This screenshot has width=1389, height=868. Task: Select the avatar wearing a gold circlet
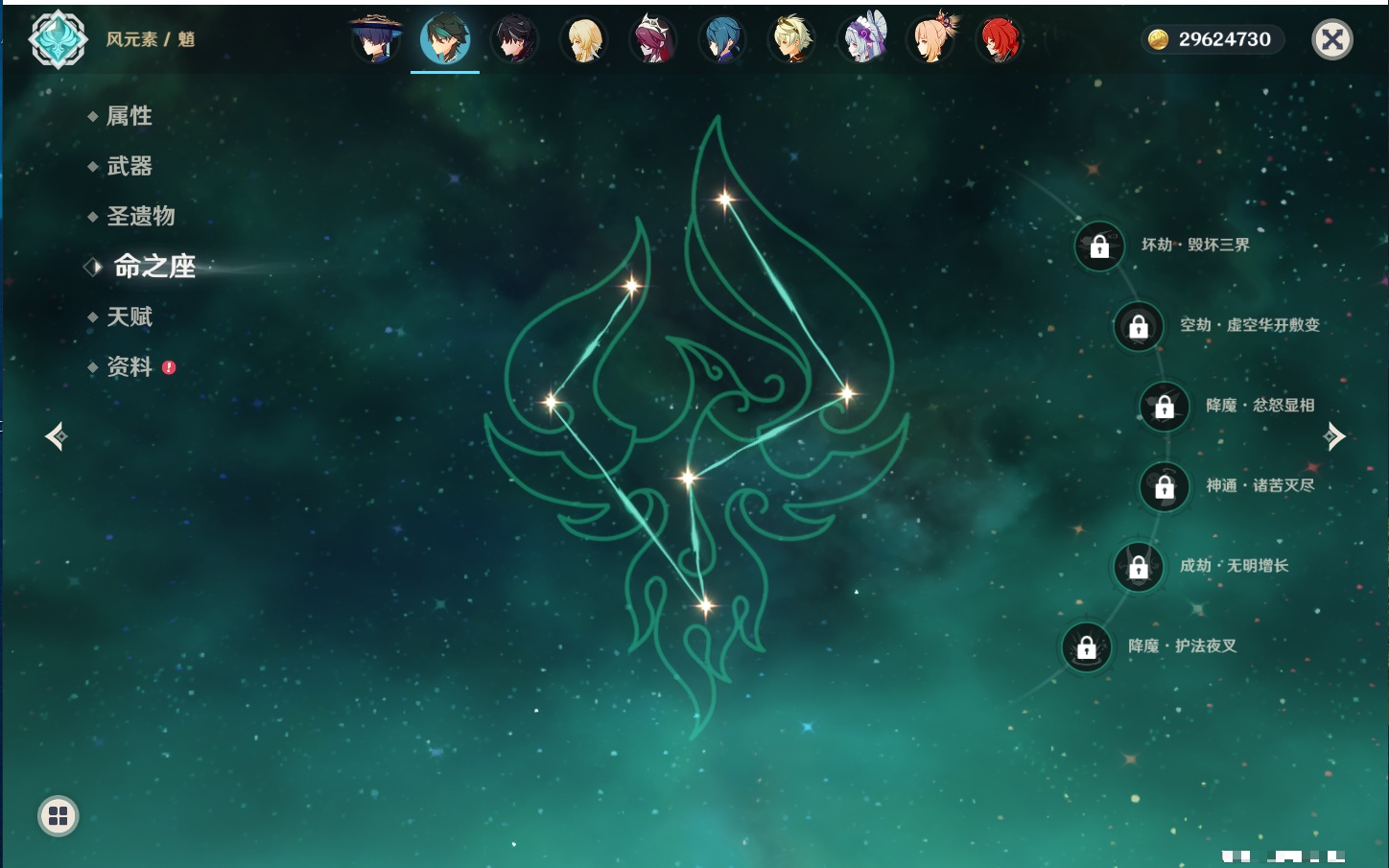click(x=792, y=39)
